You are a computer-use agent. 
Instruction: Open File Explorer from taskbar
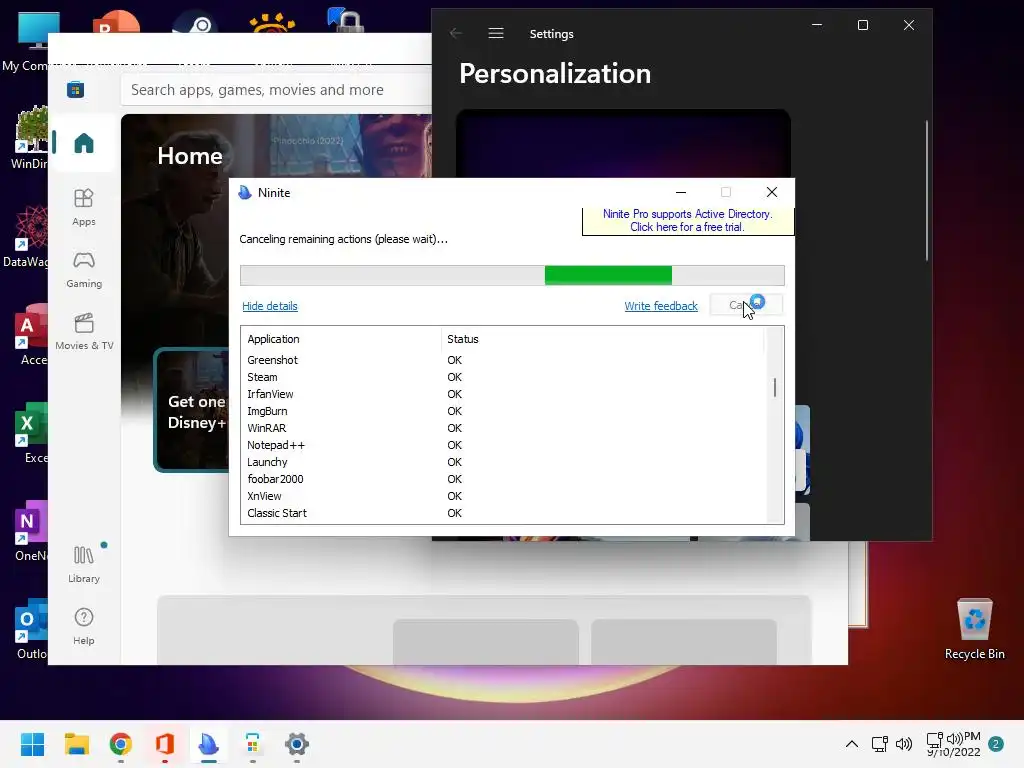76,744
